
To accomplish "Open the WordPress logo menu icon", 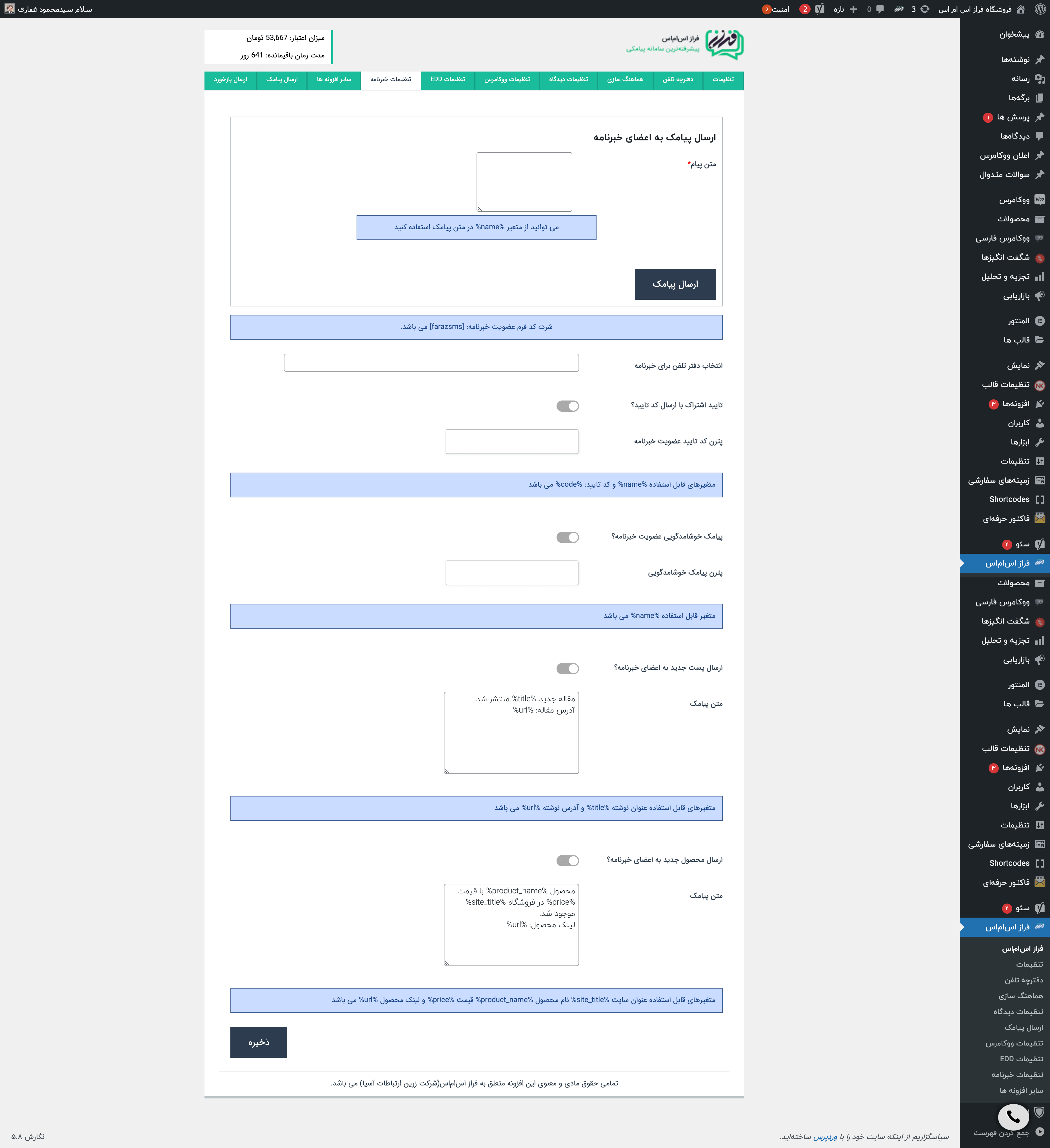I will point(1040,9).
